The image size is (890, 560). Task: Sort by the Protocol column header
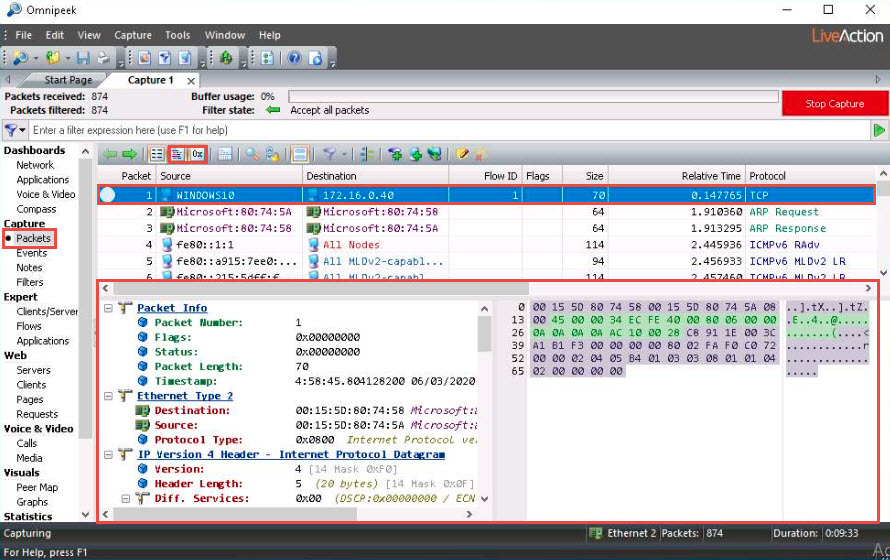[809, 176]
